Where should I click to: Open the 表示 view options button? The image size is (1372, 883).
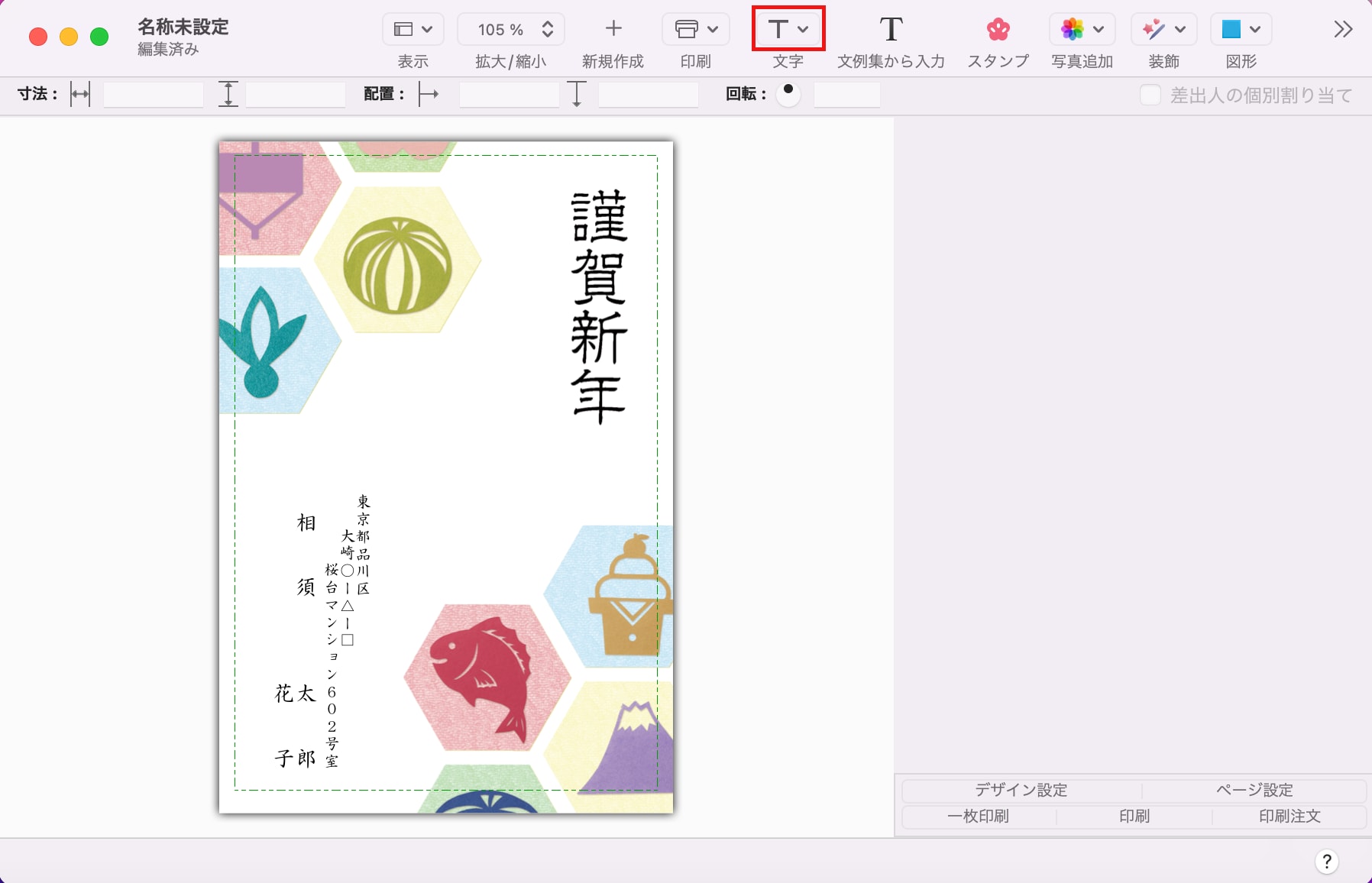click(413, 30)
